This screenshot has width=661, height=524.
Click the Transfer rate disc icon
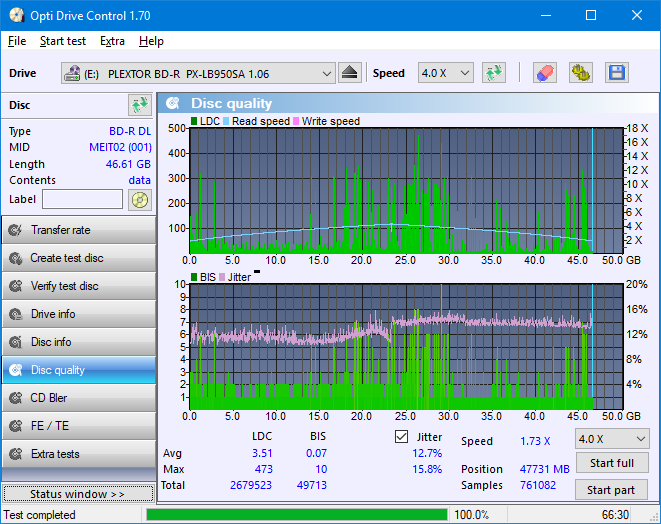[16, 230]
